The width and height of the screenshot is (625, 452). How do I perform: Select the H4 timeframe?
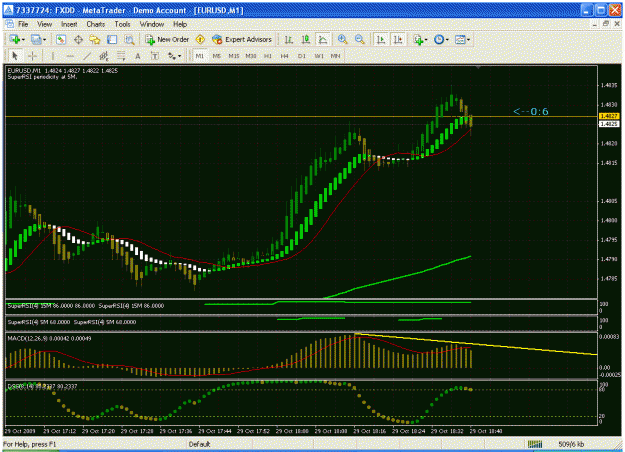(284, 56)
